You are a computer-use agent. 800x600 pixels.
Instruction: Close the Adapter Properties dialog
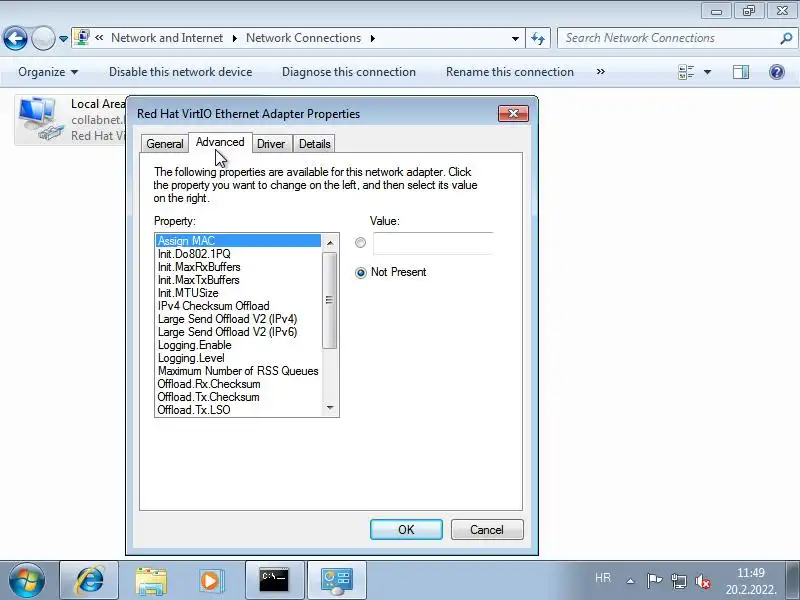coord(513,113)
